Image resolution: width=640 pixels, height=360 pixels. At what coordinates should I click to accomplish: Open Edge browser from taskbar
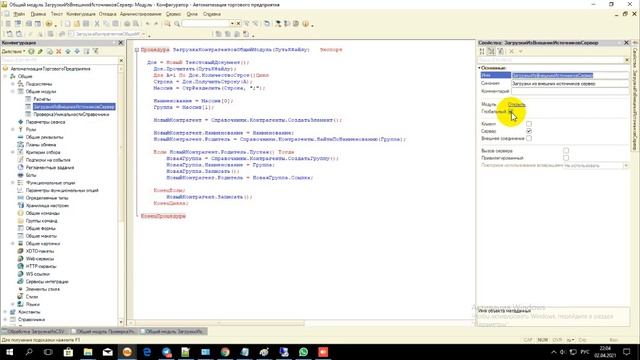147,352
